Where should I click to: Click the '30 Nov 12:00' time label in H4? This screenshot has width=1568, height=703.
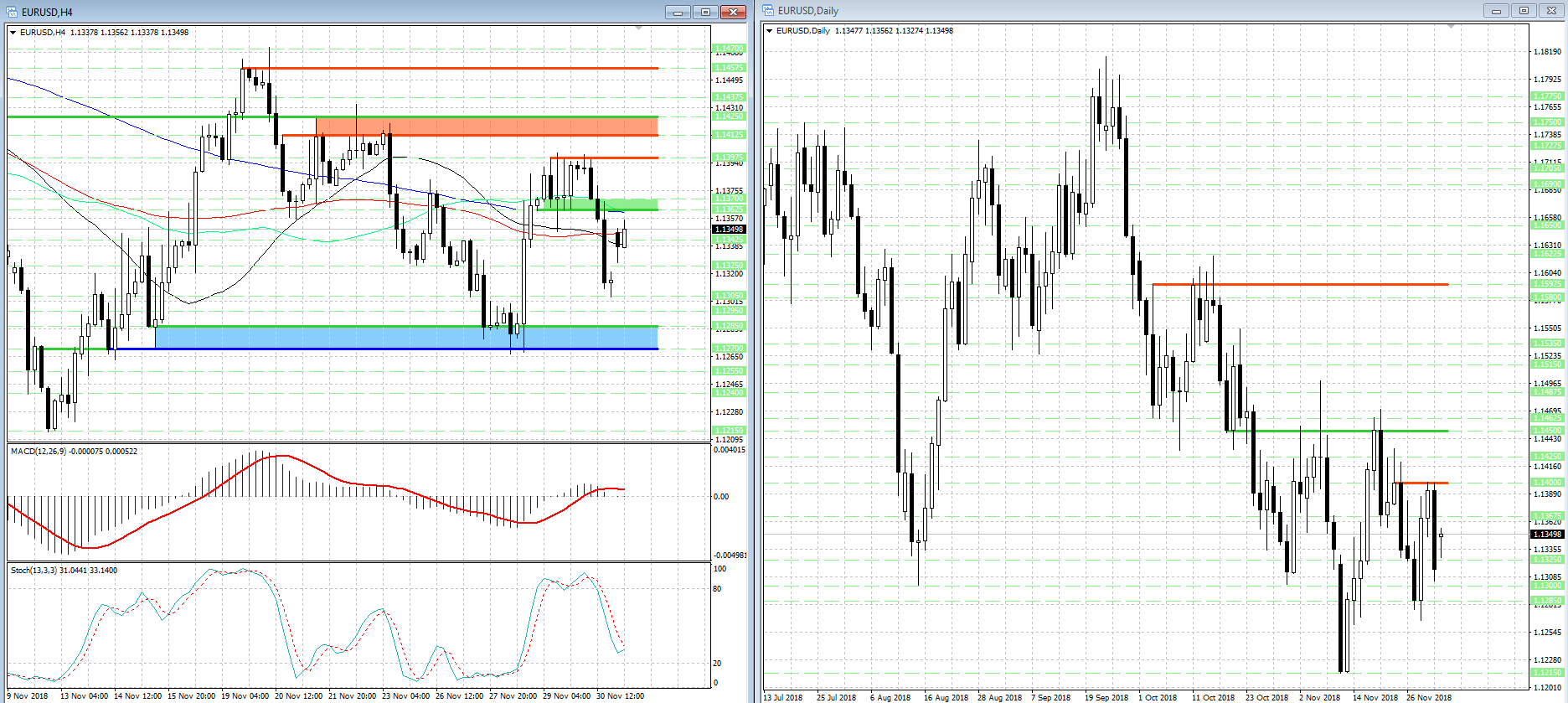pyautogui.click(x=620, y=695)
